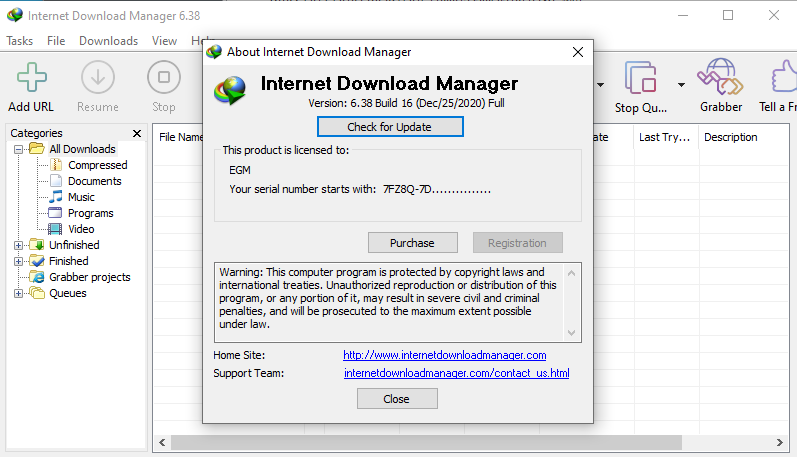Click the Compressed archive icon
The height and width of the screenshot is (457, 797).
pyautogui.click(x=56, y=165)
